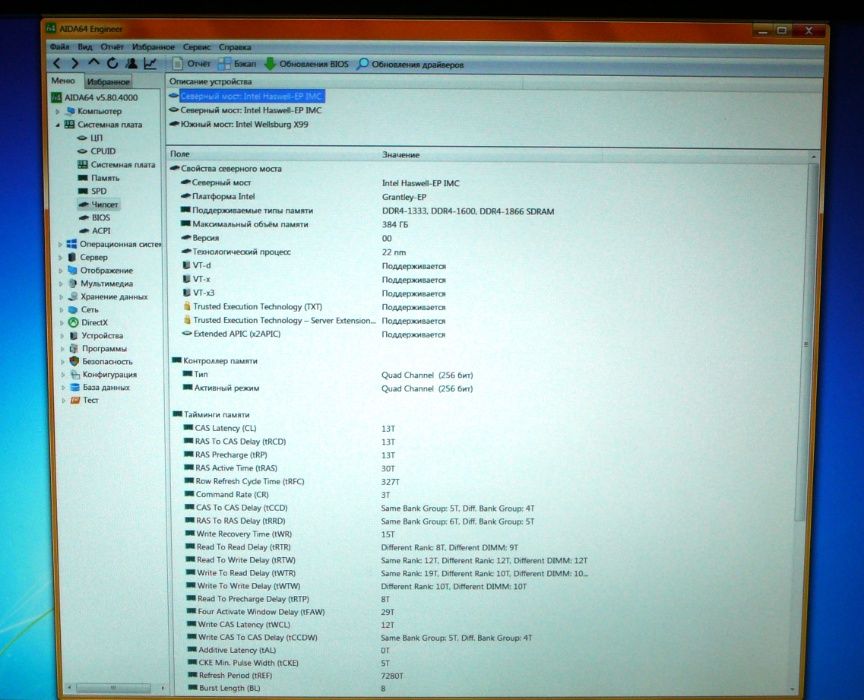Expand the Хранение данных node

(61, 297)
